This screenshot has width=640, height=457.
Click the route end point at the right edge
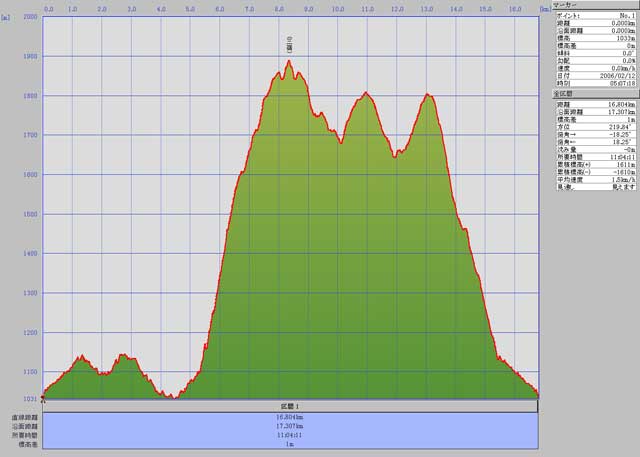[x=538, y=395]
